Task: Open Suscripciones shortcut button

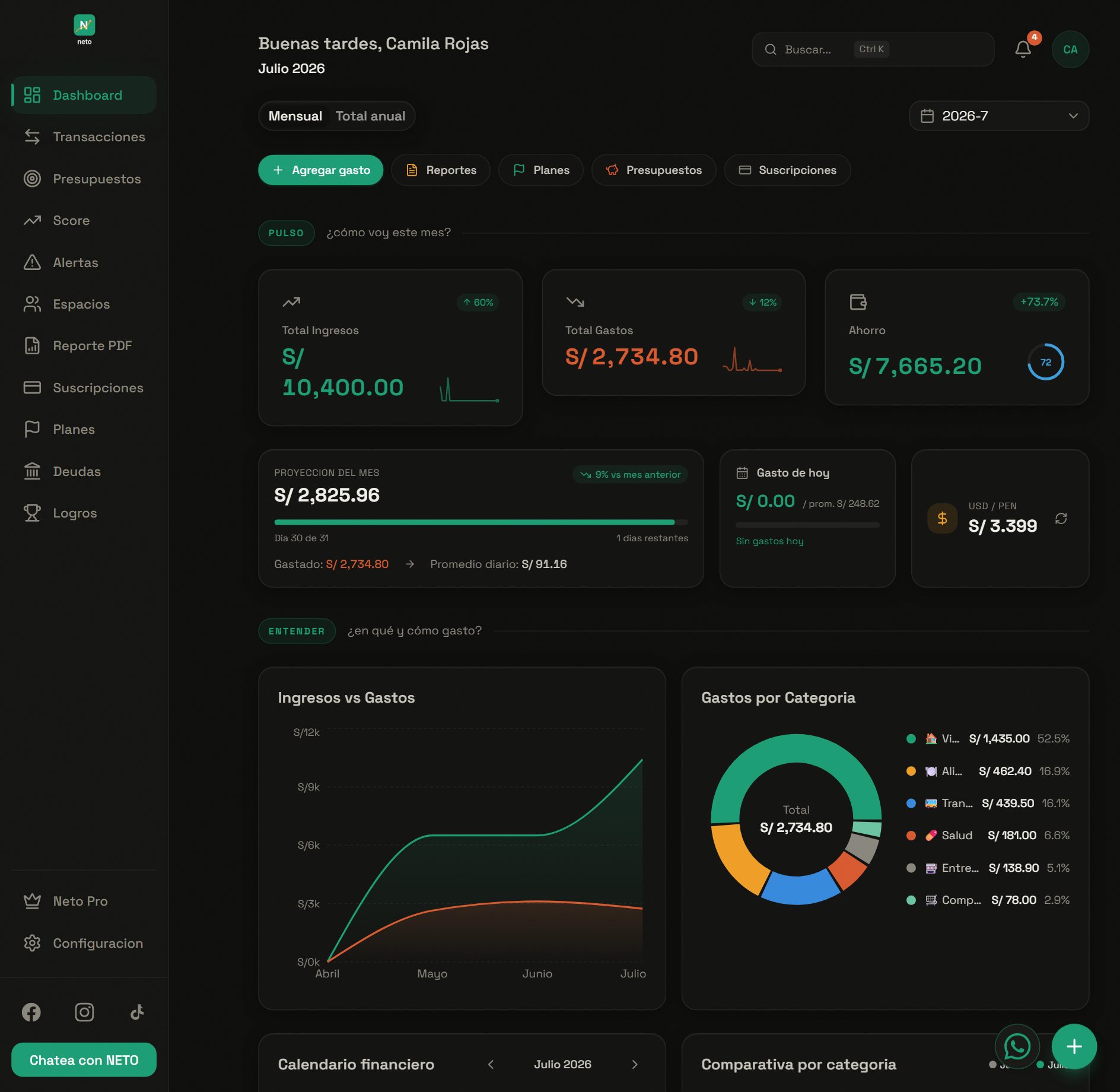Action: 787,170
